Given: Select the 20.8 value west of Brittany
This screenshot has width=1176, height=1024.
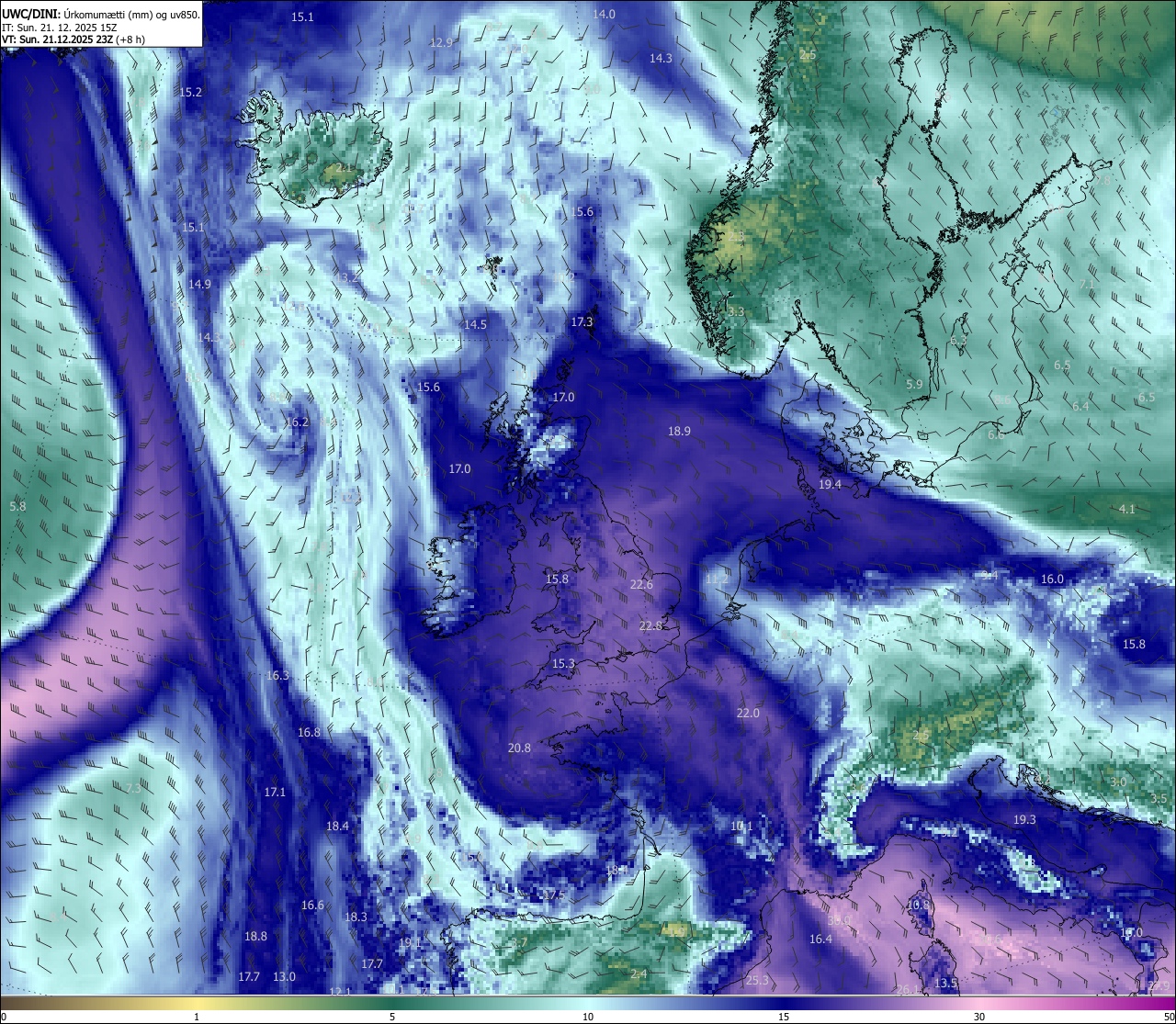Looking at the screenshot, I should (x=519, y=748).
